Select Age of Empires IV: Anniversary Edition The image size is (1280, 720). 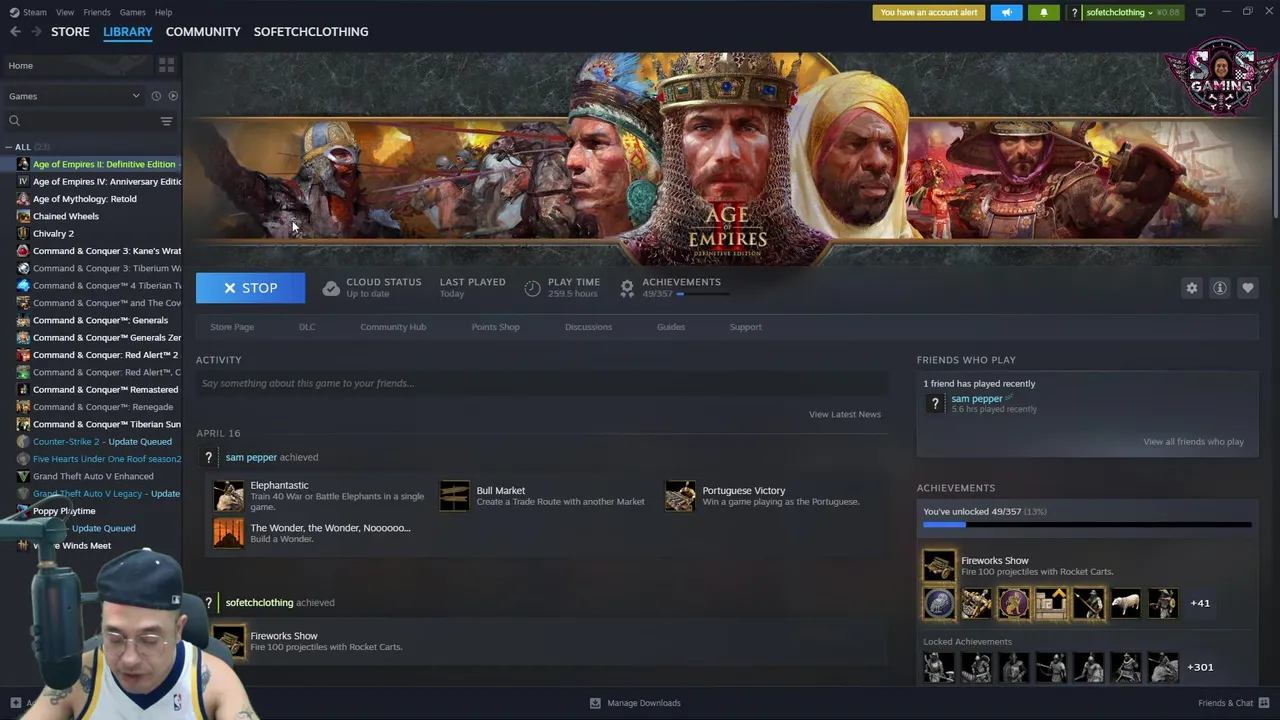[107, 182]
